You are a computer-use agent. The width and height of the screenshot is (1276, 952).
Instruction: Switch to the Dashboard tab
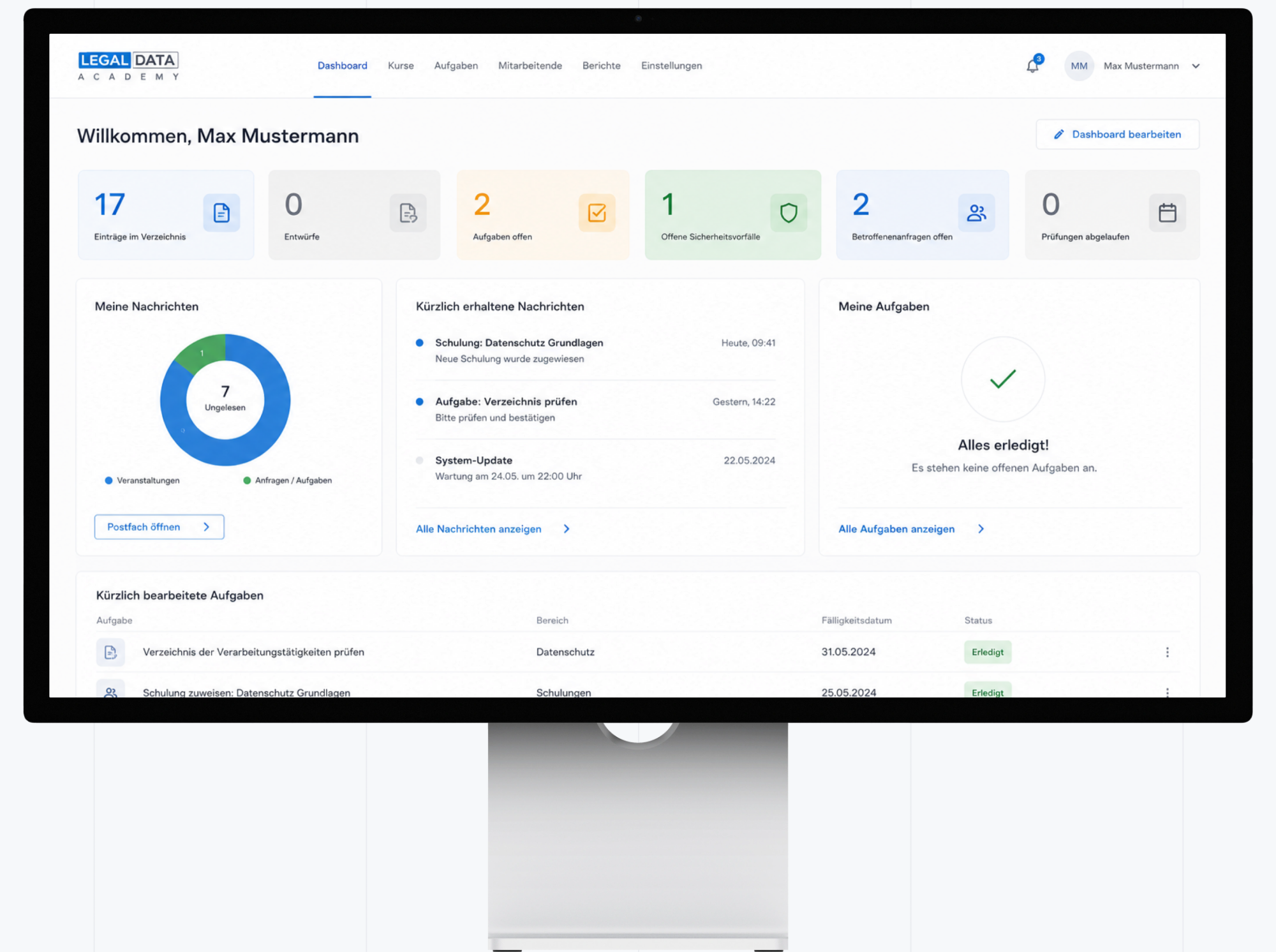tap(343, 66)
